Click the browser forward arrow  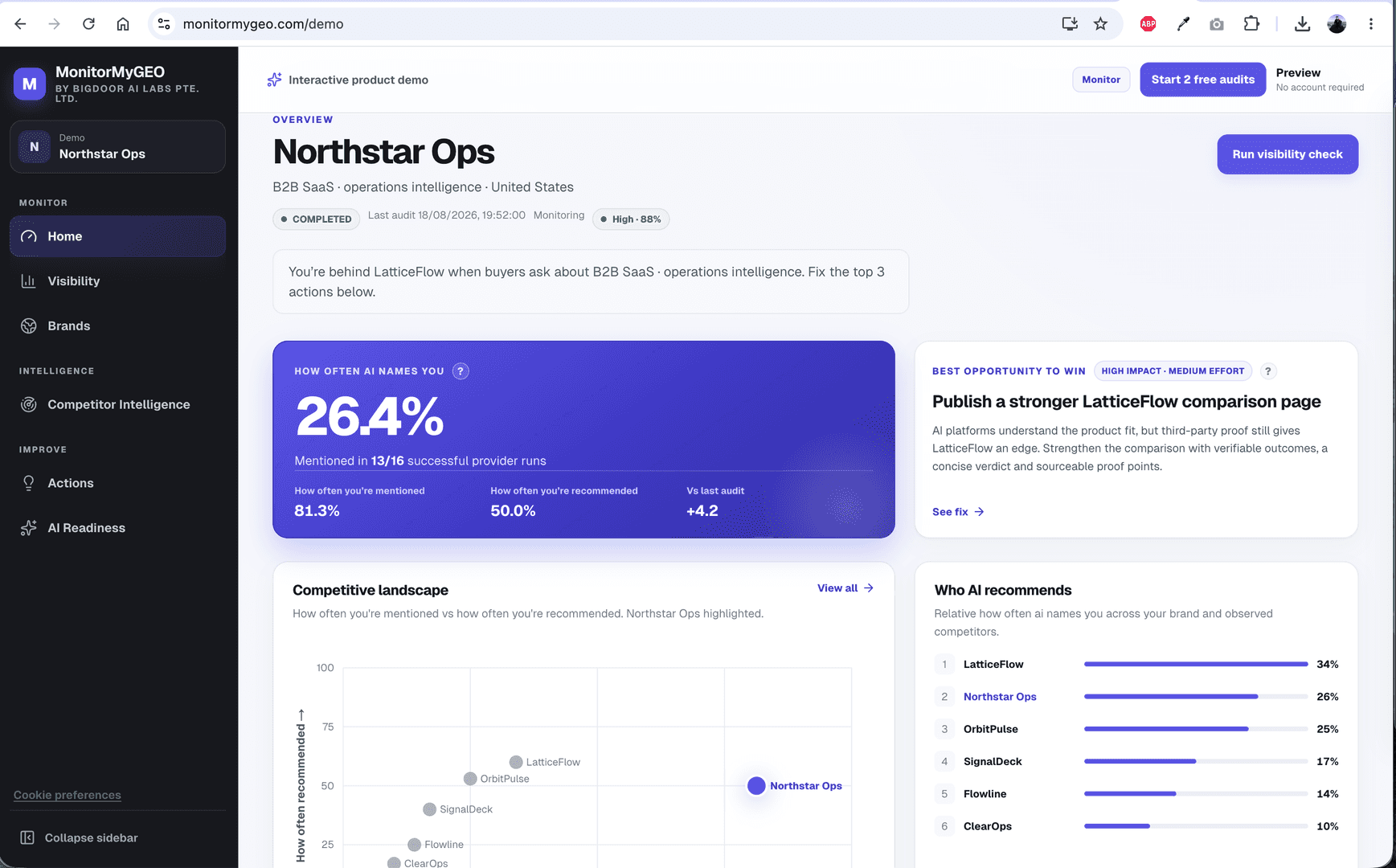point(54,24)
